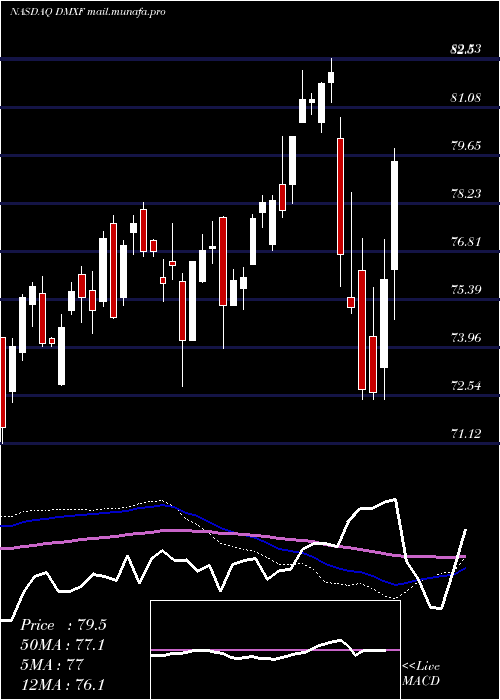Select the 81.08 price axis label
This screenshot has width=500, height=700.
tap(466, 97)
